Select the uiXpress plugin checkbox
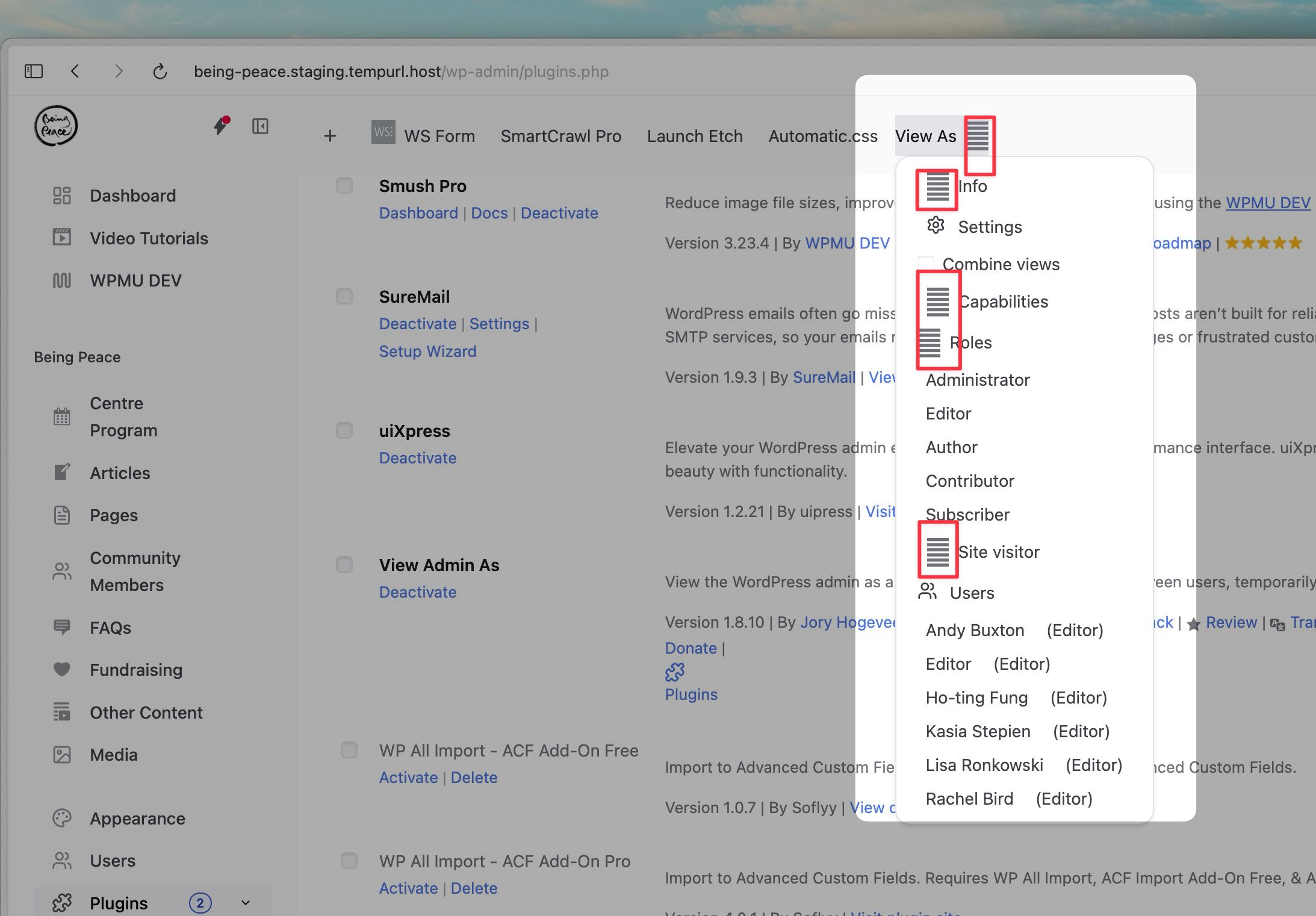 [344, 430]
